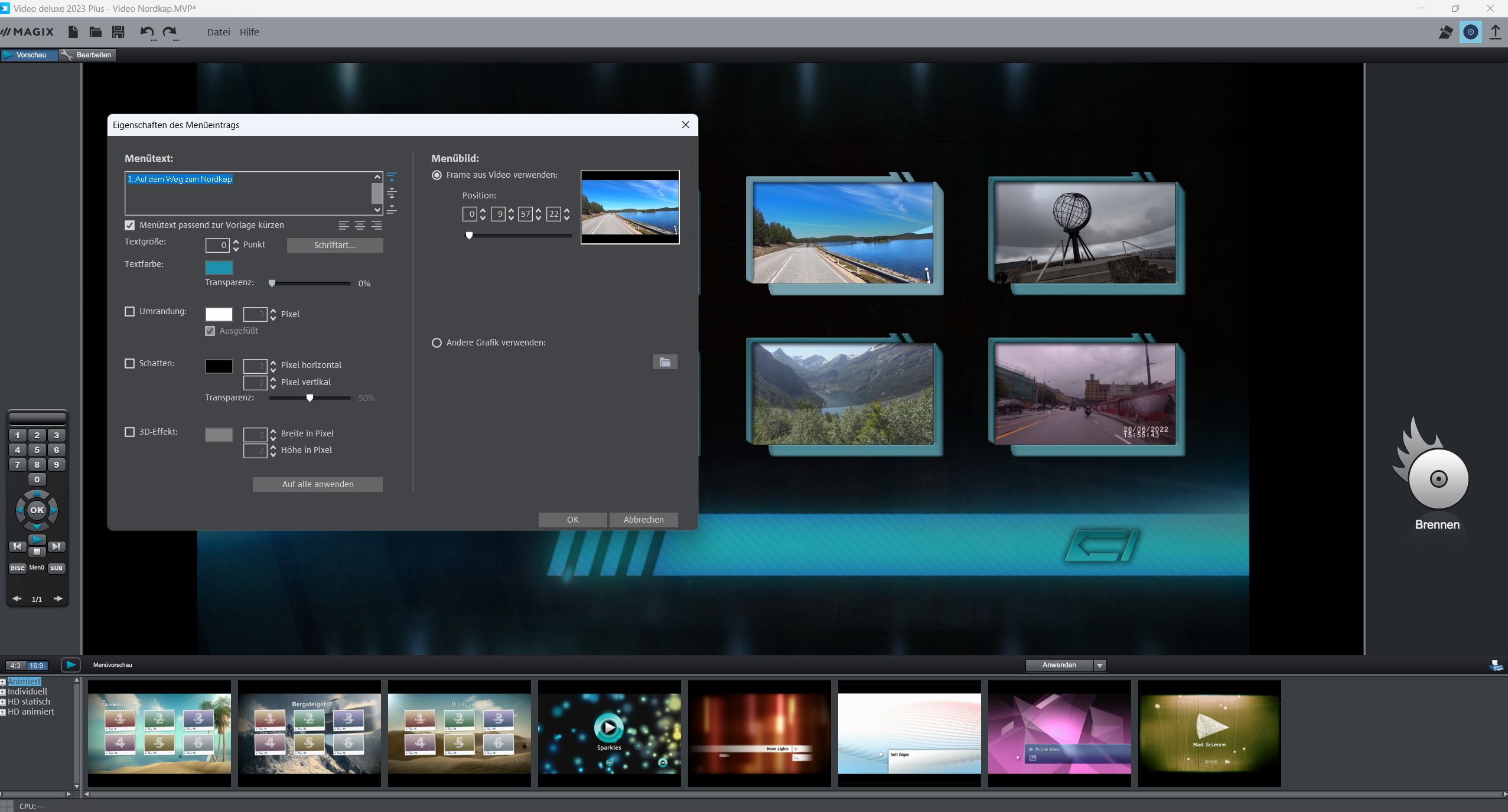Open the Anwenden dropdown arrow
The width and height of the screenshot is (1508, 812).
point(1100,666)
